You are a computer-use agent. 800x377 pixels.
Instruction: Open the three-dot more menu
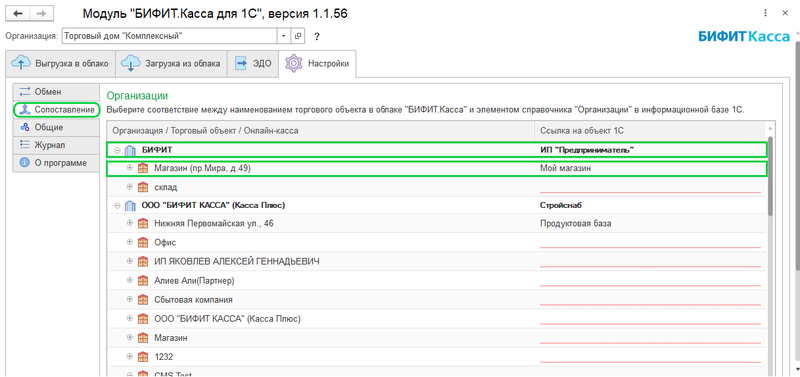765,13
